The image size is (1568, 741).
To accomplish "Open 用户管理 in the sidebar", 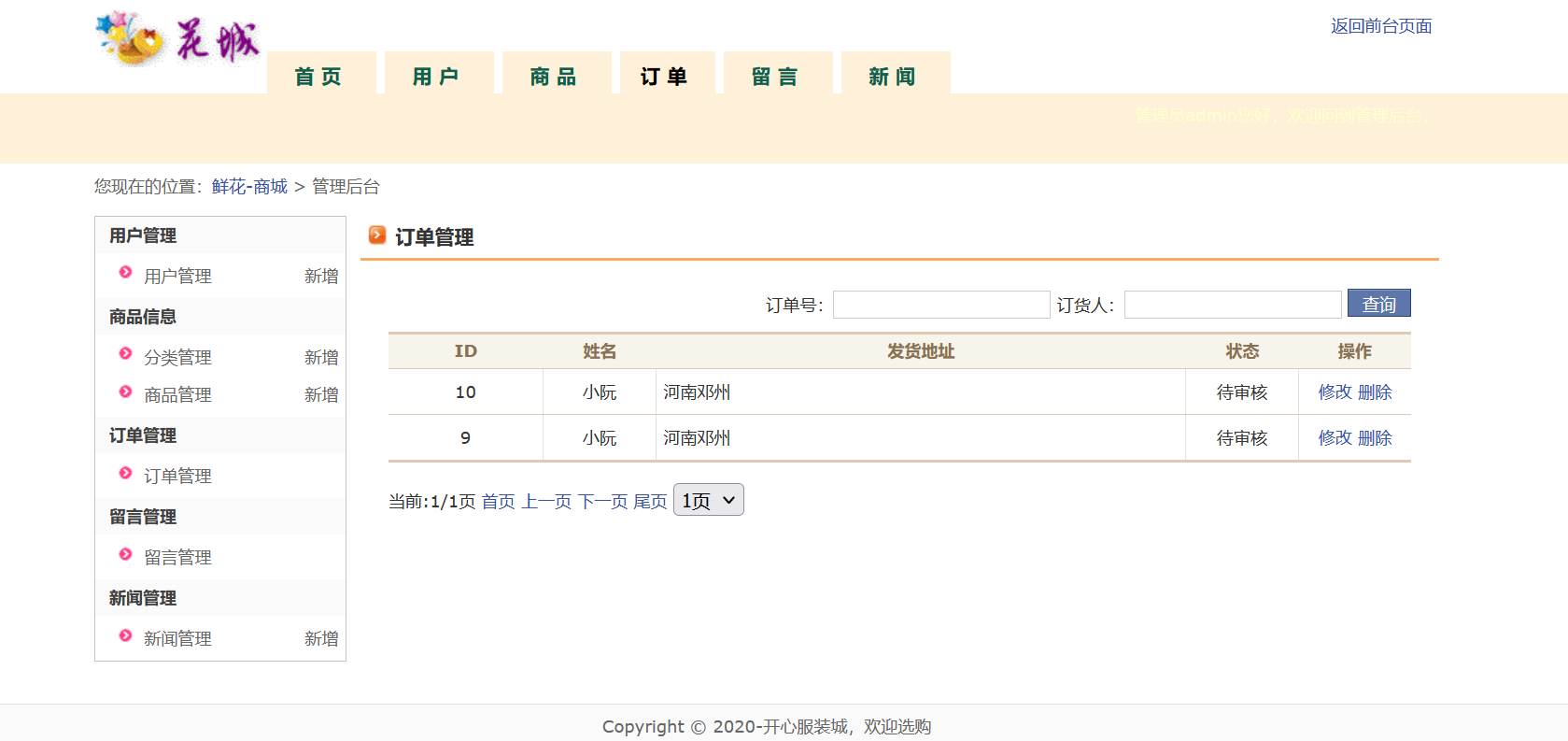I will [177, 276].
